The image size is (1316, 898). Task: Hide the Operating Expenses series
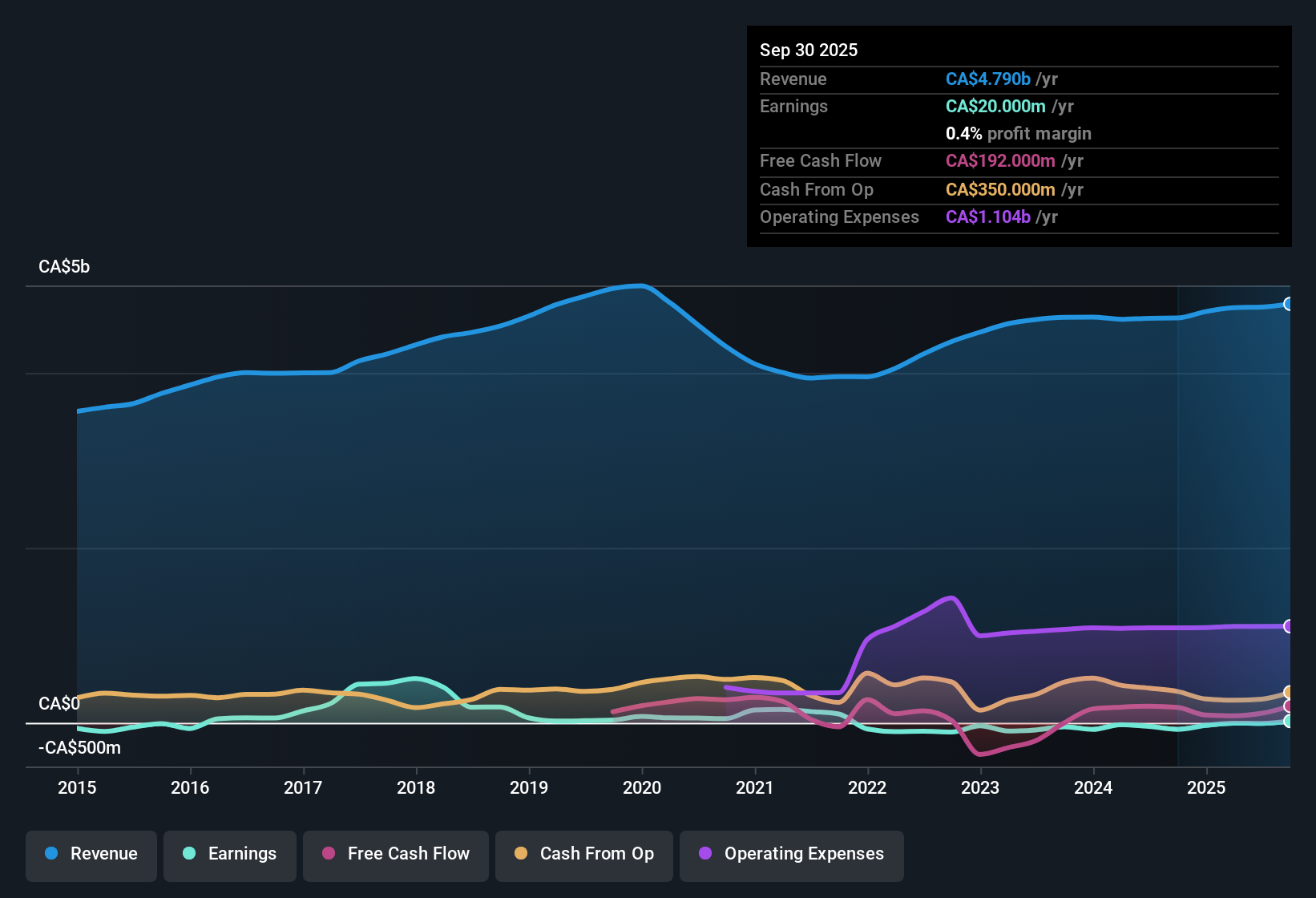tap(791, 855)
